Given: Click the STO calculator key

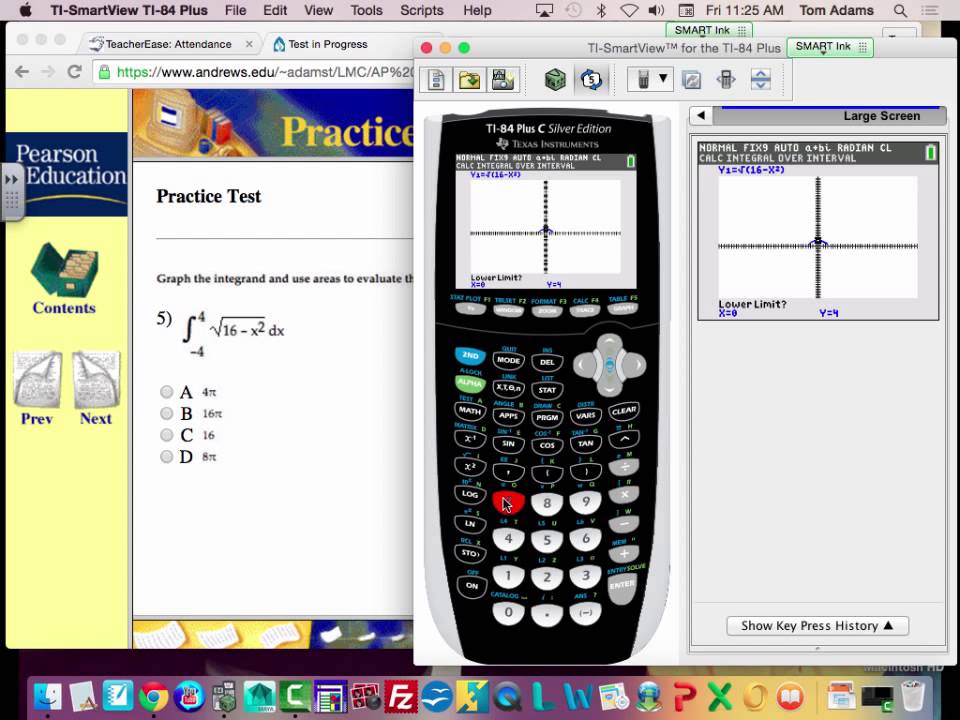Looking at the screenshot, I should click(470, 553).
